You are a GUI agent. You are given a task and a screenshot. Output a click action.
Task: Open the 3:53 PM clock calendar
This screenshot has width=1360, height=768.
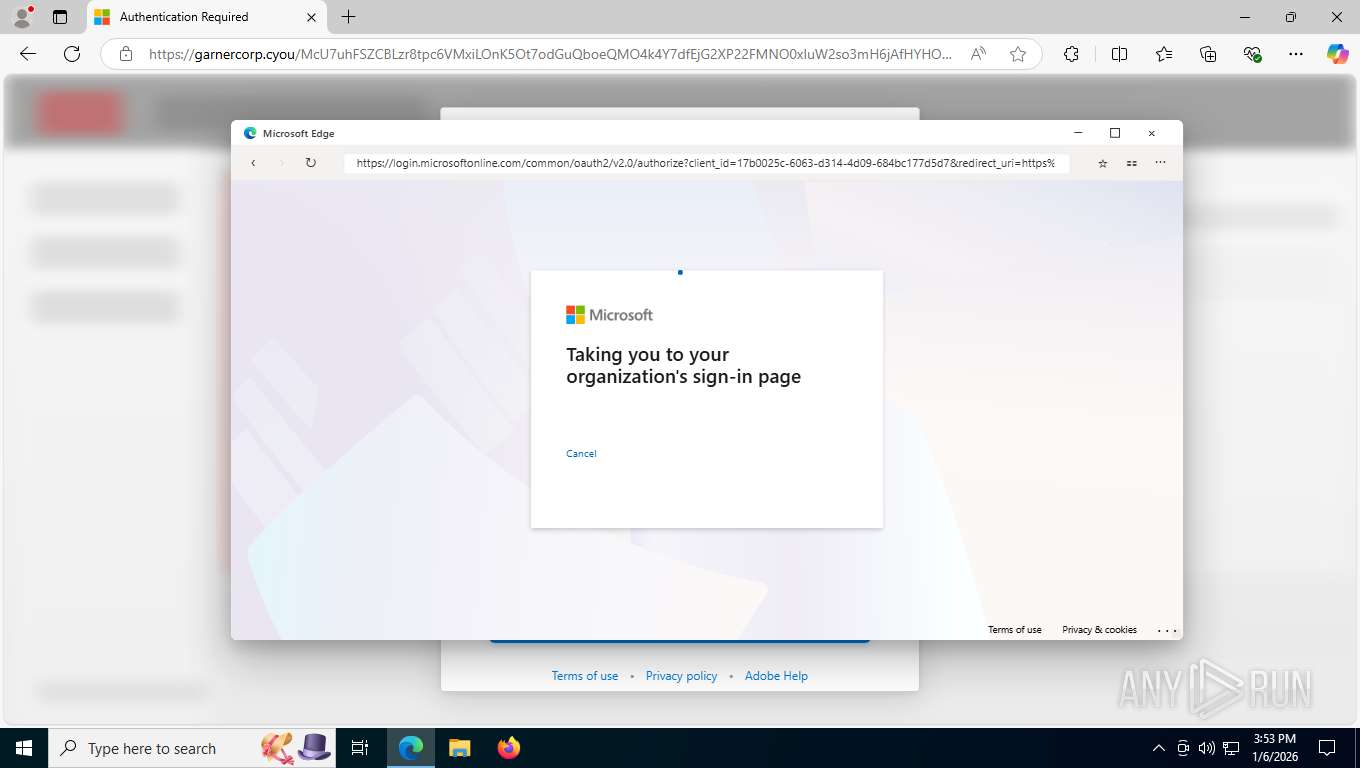click(x=1274, y=748)
